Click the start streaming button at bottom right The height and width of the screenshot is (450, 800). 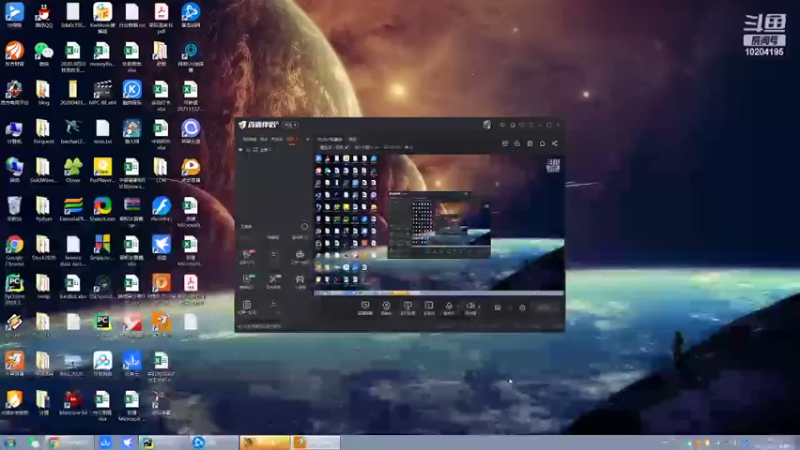545,307
